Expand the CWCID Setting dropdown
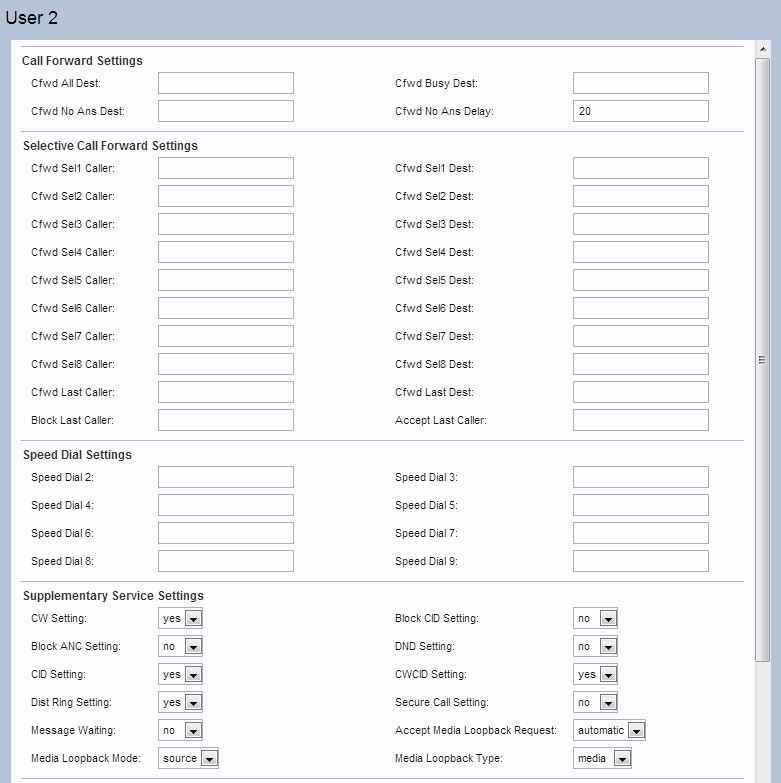781x783 pixels. pyautogui.click(x=595, y=675)
